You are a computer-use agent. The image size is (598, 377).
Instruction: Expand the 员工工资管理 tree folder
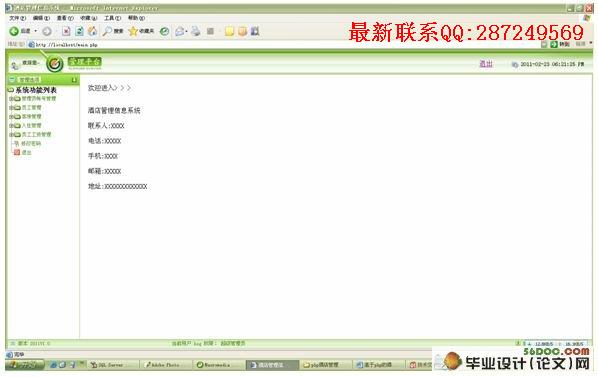click(x=11, y=135)
